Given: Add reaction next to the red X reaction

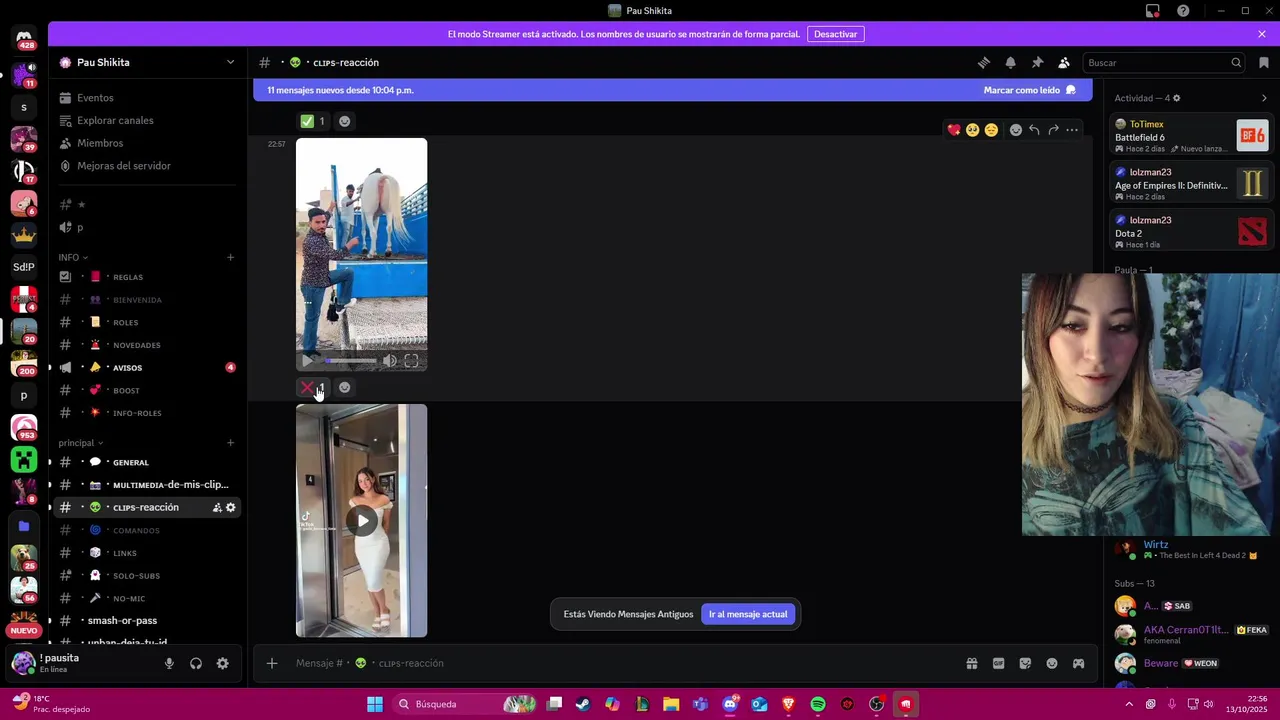Looking at the screenshot, I should coord(344,388).
